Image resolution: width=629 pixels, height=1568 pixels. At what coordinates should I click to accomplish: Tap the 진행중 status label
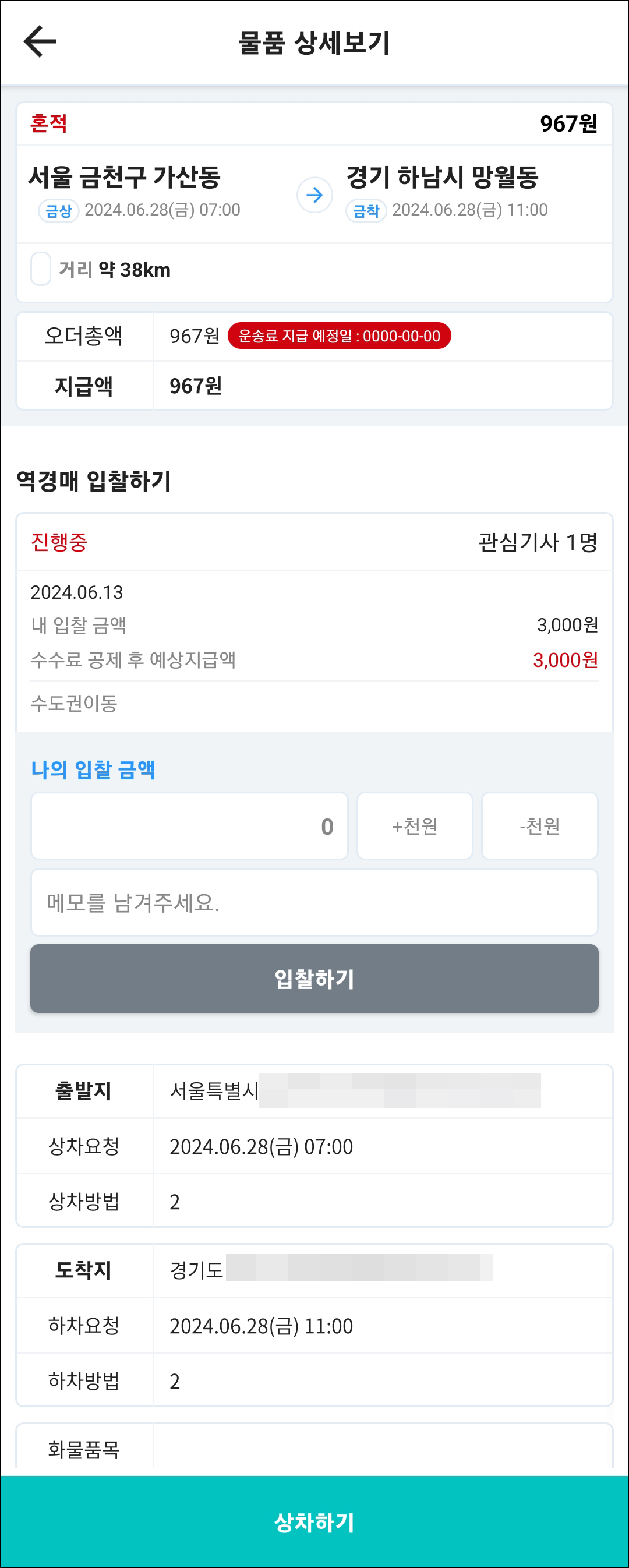click(59, 542)
